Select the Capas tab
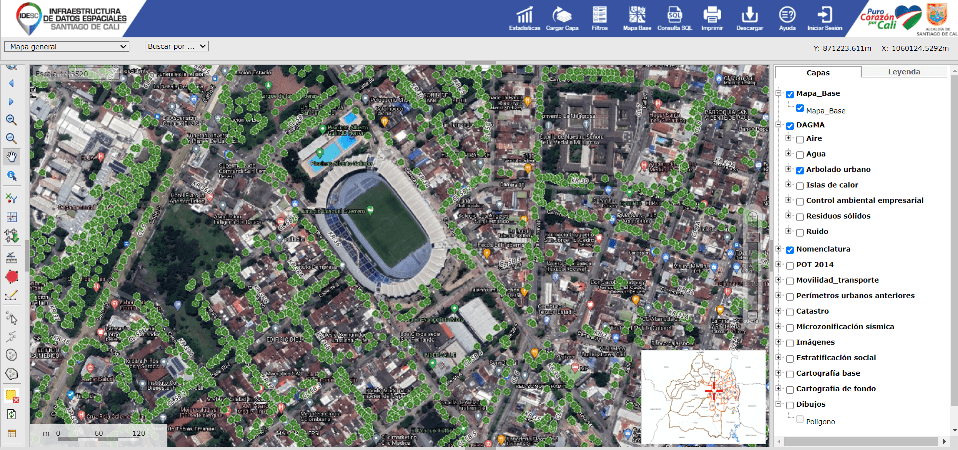958x450 pixels. [817, 72]
